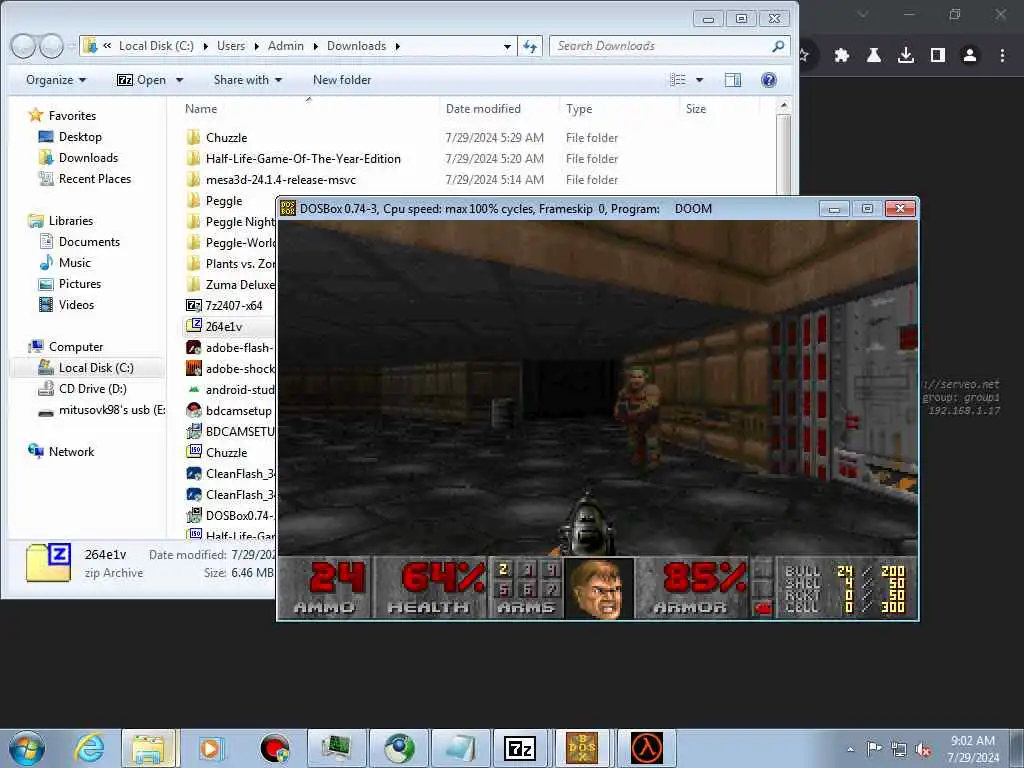Select Admin in the address breadcrumb
The image size is (1024, 768).
286,46
